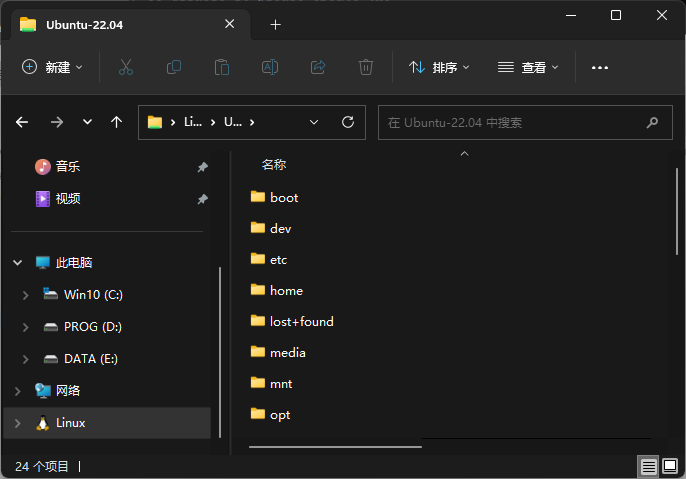Go forward with the right arrow

(56, 122)
